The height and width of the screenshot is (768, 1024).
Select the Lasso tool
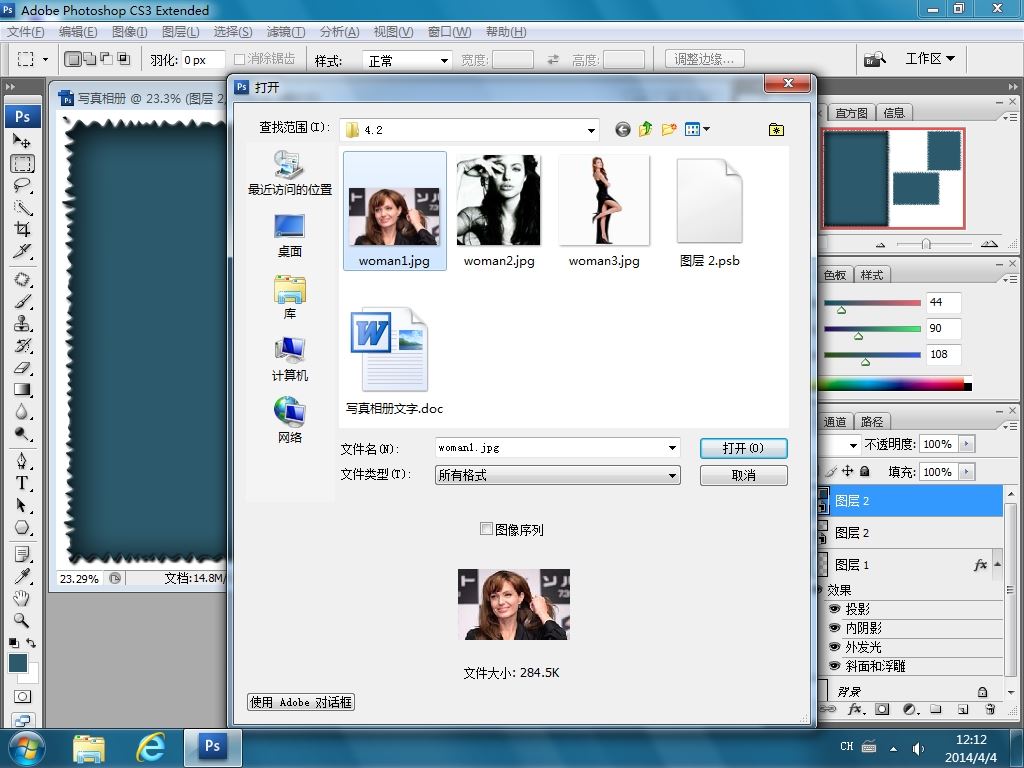pyautogui.click(x=22, y=185)
